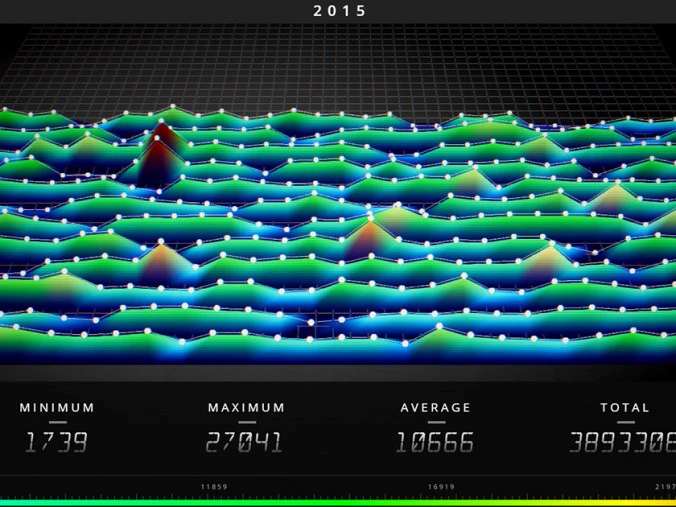Click the green-to-yellow color scale bar
This screenshot has height=507, width=676.
(338, 503)
